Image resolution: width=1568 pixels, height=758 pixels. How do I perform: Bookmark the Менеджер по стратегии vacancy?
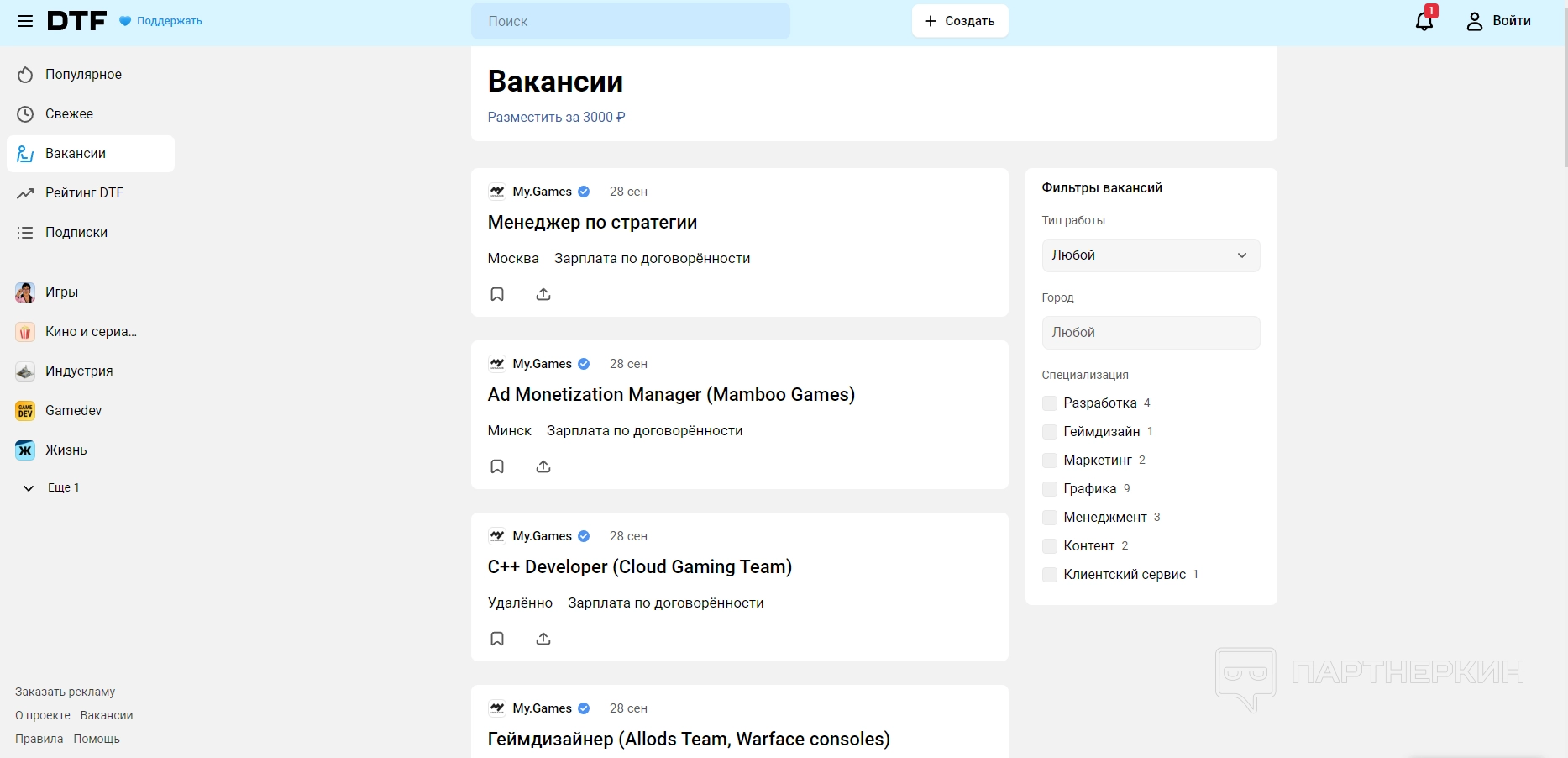[x=497, y=294]
